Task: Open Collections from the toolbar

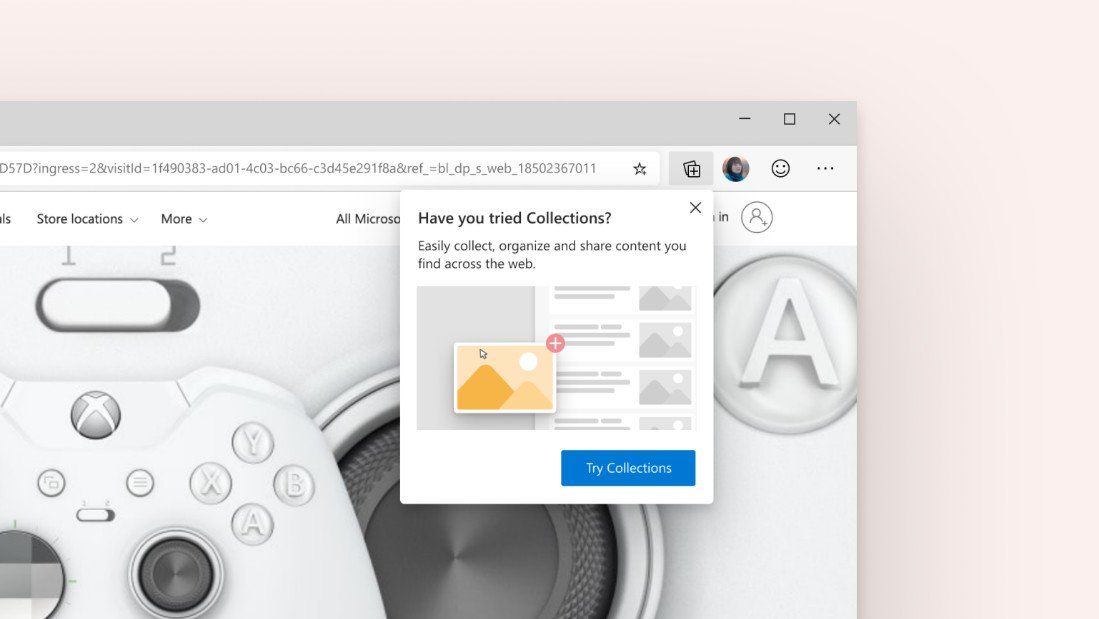Action: pos(690,168)
